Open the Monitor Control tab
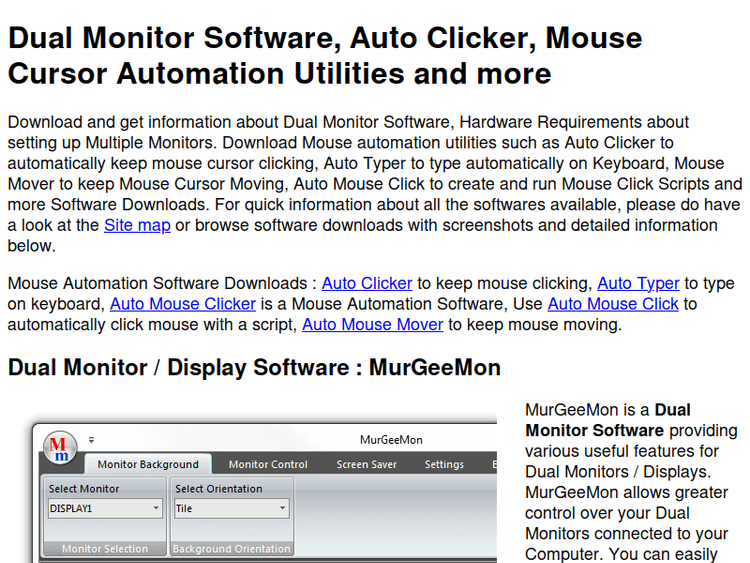This screenshot has width=750, height=563. click(268, 464)
